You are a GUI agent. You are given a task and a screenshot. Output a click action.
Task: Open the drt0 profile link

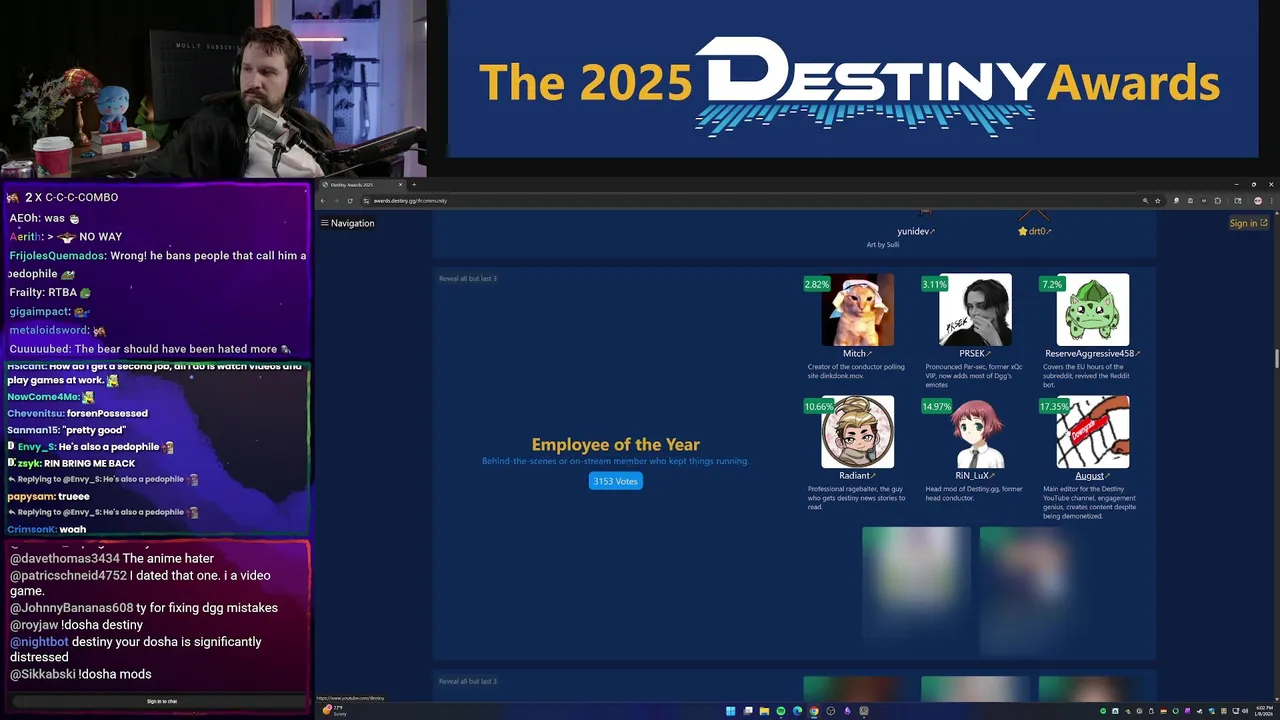click(x=1039, y=231)
